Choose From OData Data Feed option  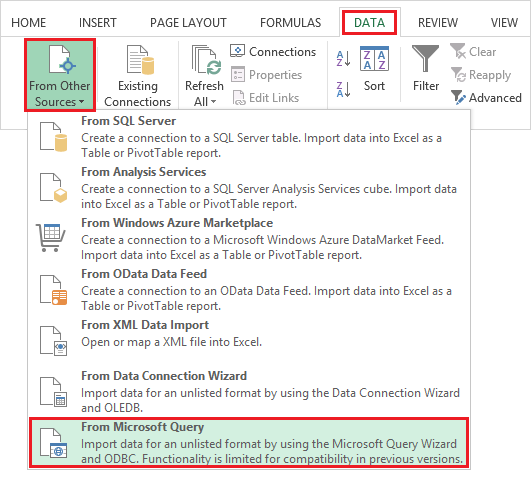pyautogui.click(x=249, y=289)
